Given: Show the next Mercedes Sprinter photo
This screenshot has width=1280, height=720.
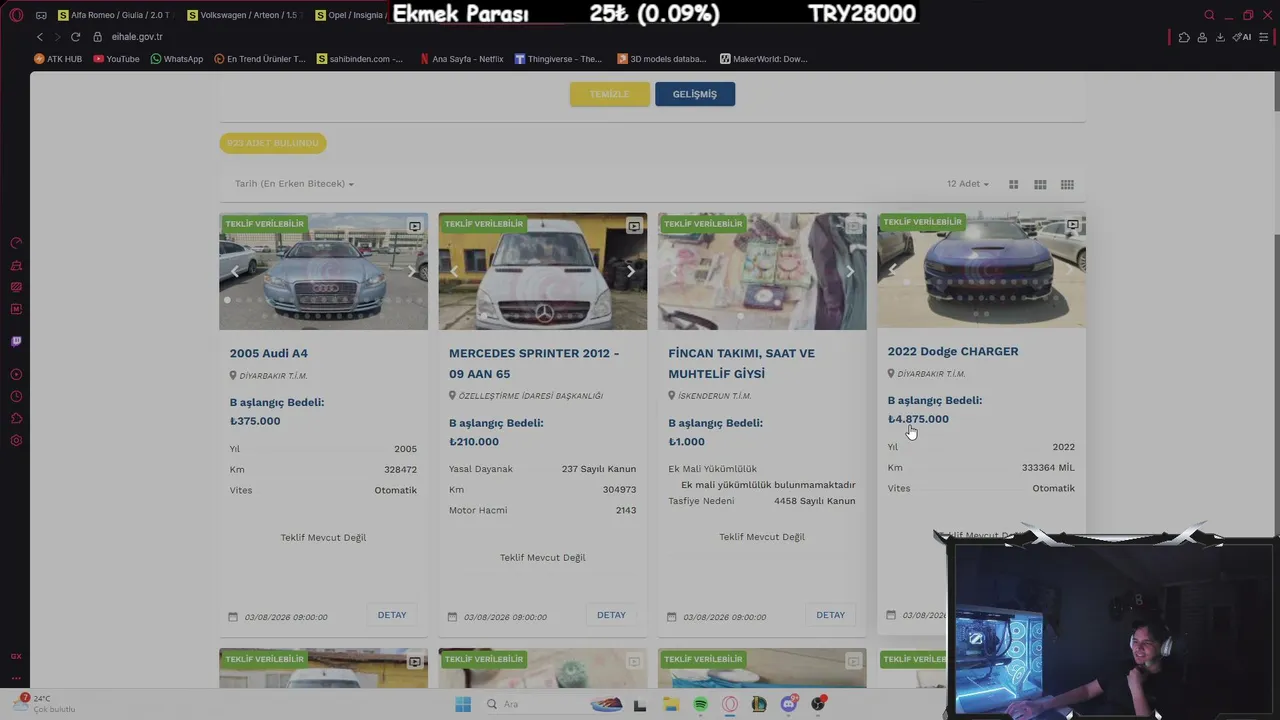Looking at the screenshot, I should click(x=630, y=271).
